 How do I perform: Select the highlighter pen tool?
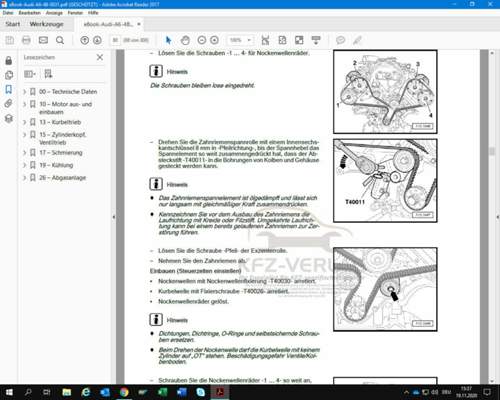[x=357, y=40]
